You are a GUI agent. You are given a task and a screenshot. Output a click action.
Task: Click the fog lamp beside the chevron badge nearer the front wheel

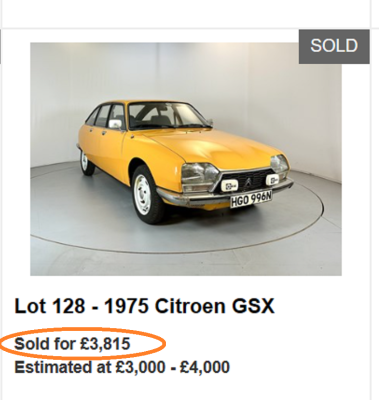pyautogui.click(x=230, y=184)
